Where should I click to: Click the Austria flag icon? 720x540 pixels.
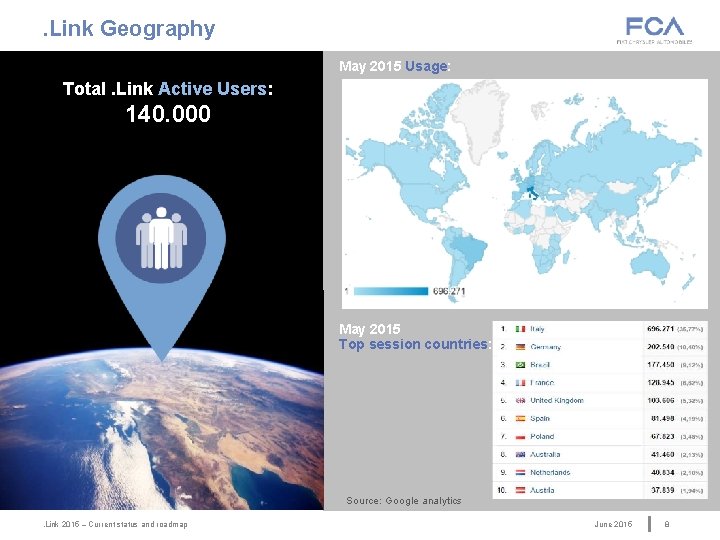pos(520,490)
